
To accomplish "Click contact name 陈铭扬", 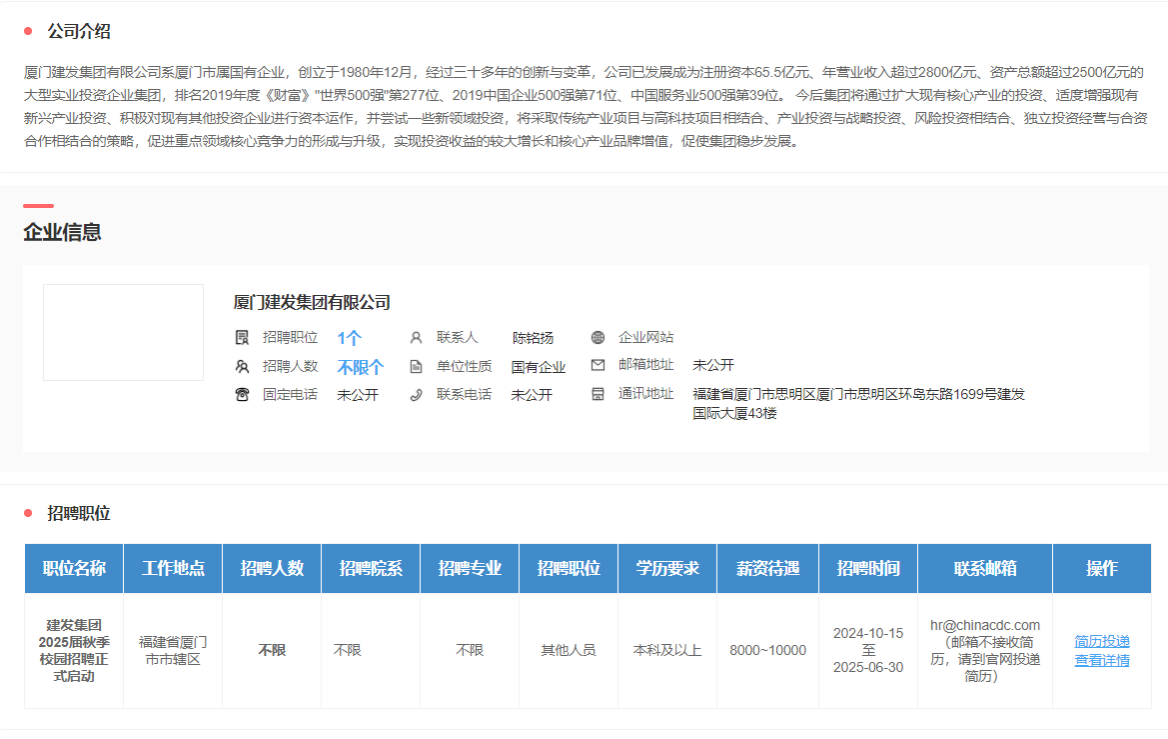I will [x=533, y=338].
